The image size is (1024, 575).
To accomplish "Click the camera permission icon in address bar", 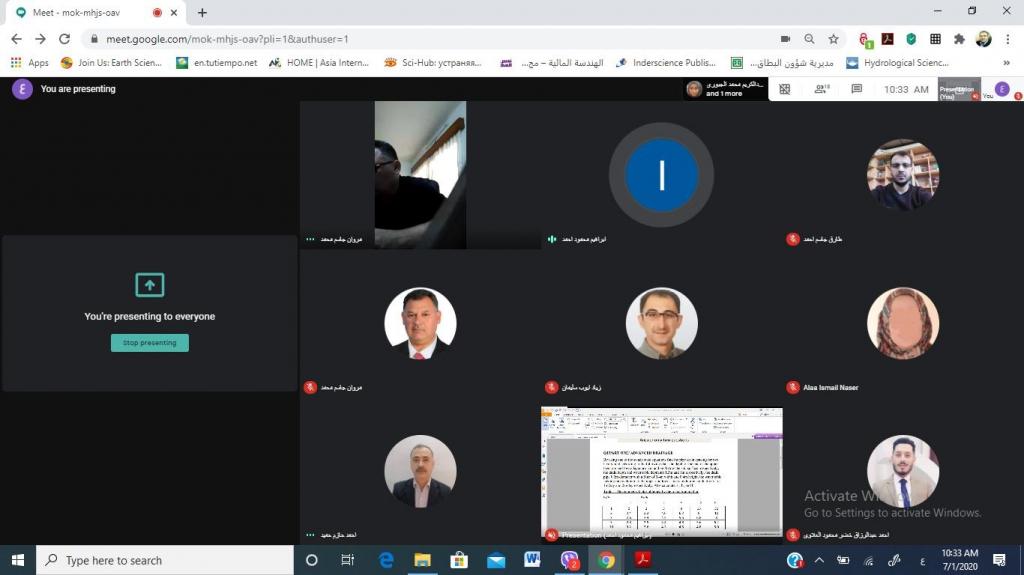I will pyautogui.click(x=785, y=39).
